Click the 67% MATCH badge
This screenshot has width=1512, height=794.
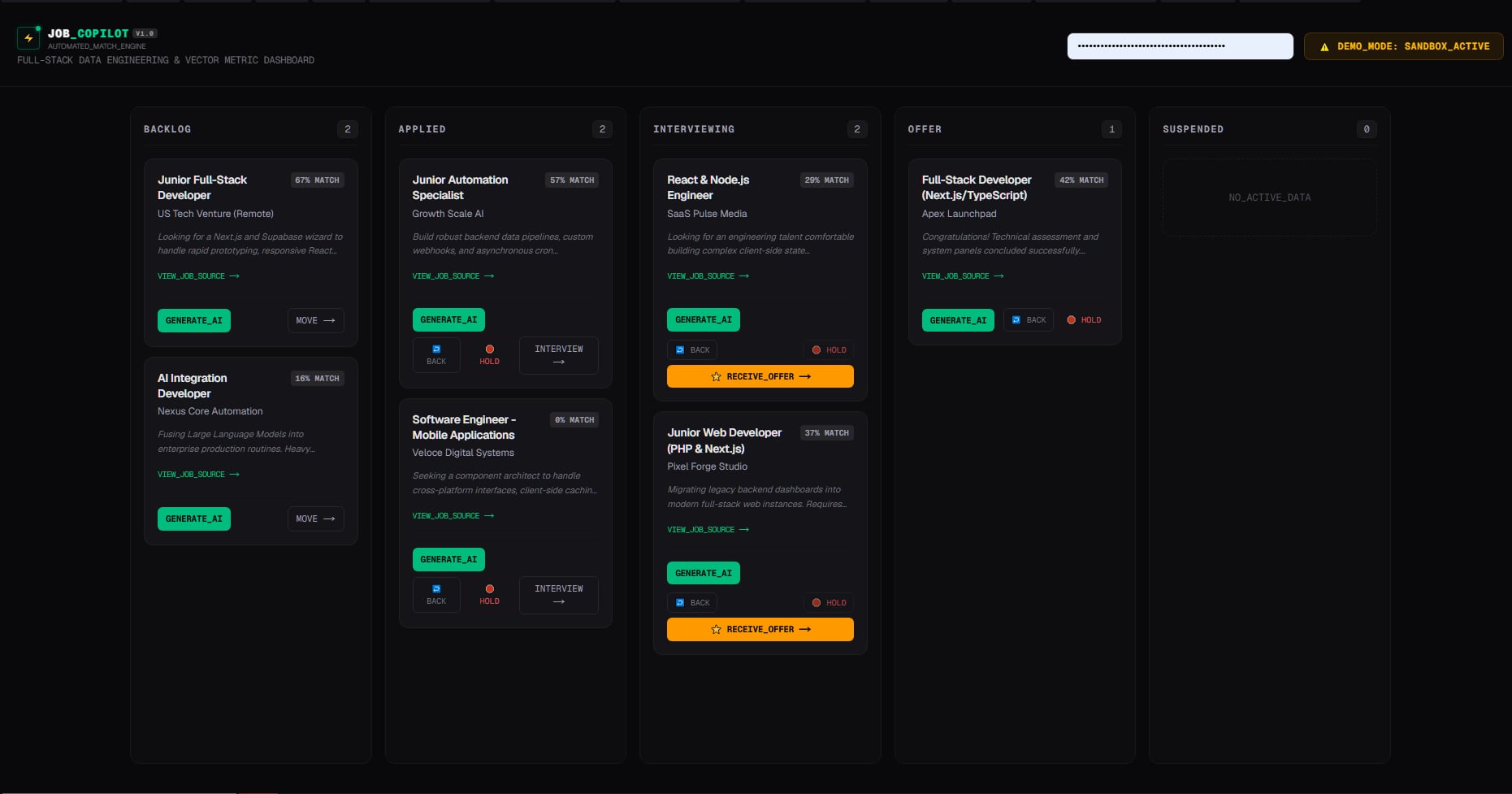coord(317,180)
